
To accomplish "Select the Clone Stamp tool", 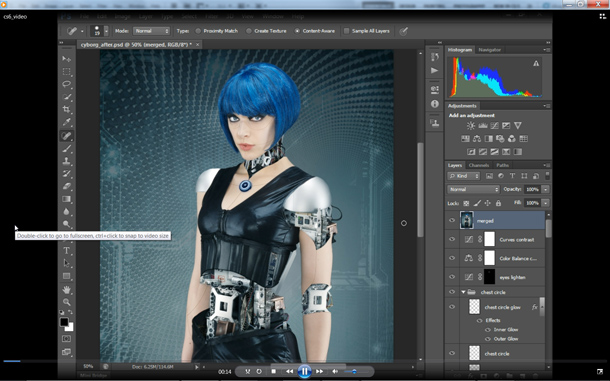I will pos(67,161).
